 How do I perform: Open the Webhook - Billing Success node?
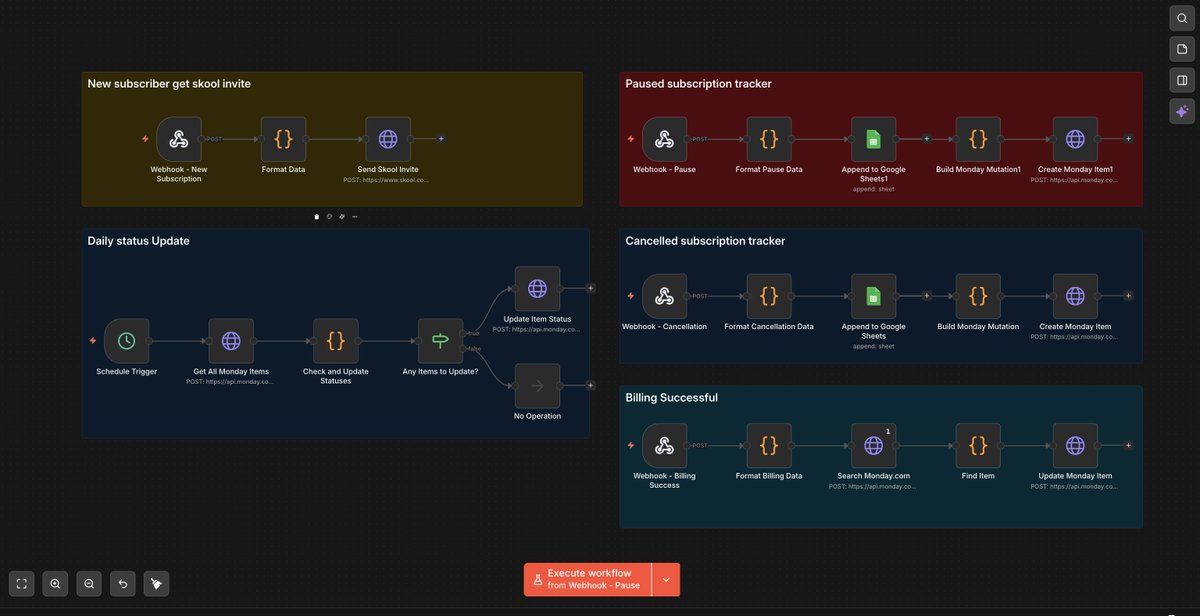664,445
